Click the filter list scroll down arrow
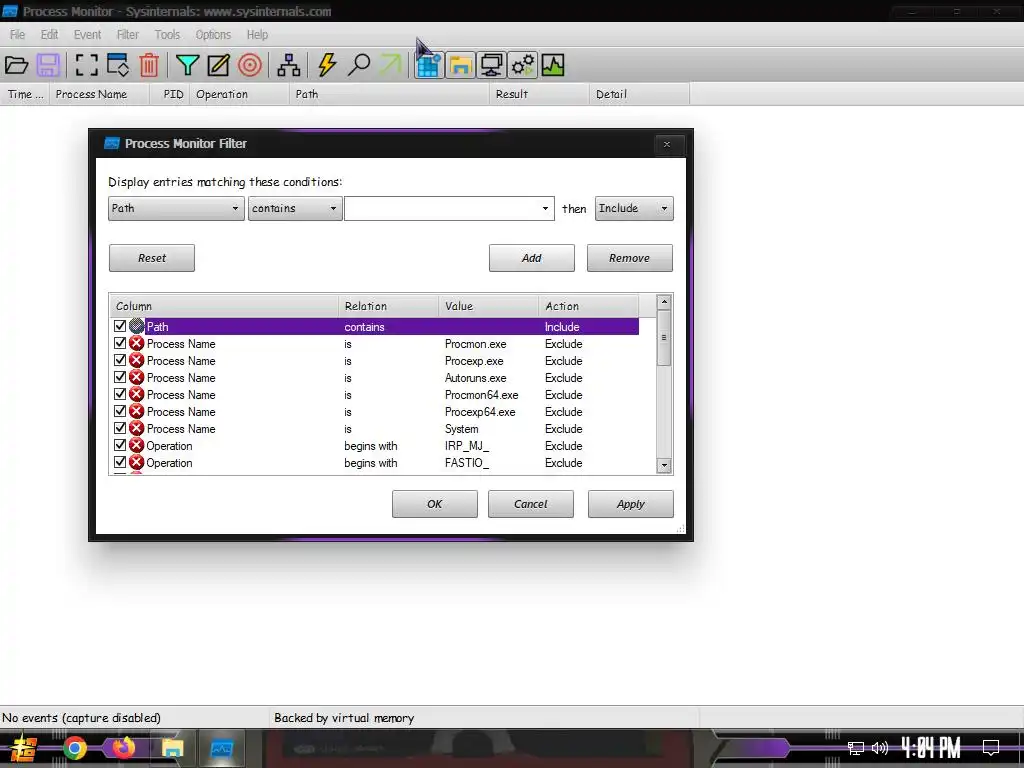This screenshot has height=768, width=1024. [x=664, y=466]
